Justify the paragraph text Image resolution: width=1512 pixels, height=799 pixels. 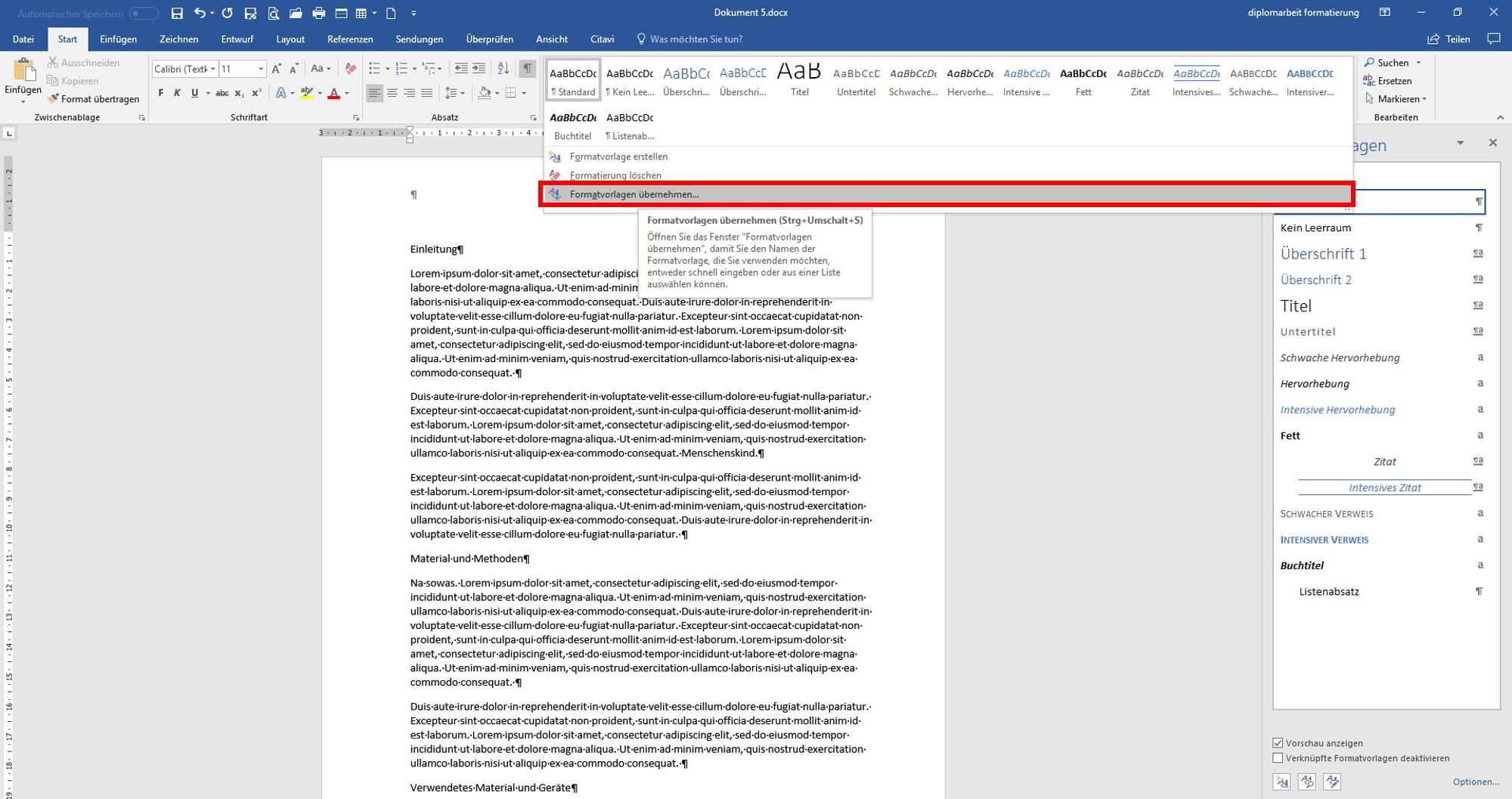[426, 93]
